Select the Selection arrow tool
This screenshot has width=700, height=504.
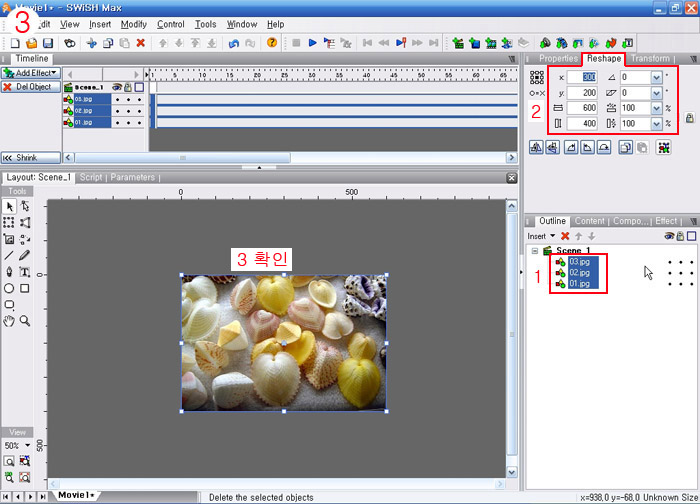(x=9, y=206)
